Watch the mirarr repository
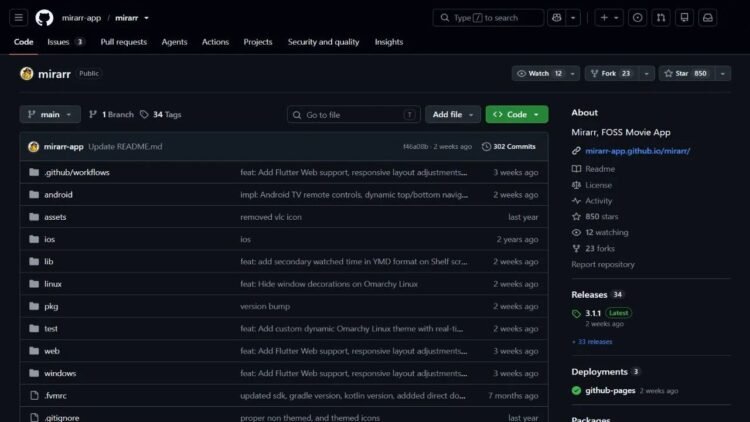Viewport: 750px width, 422px height. pyautogui.click(x=539, y=73)
